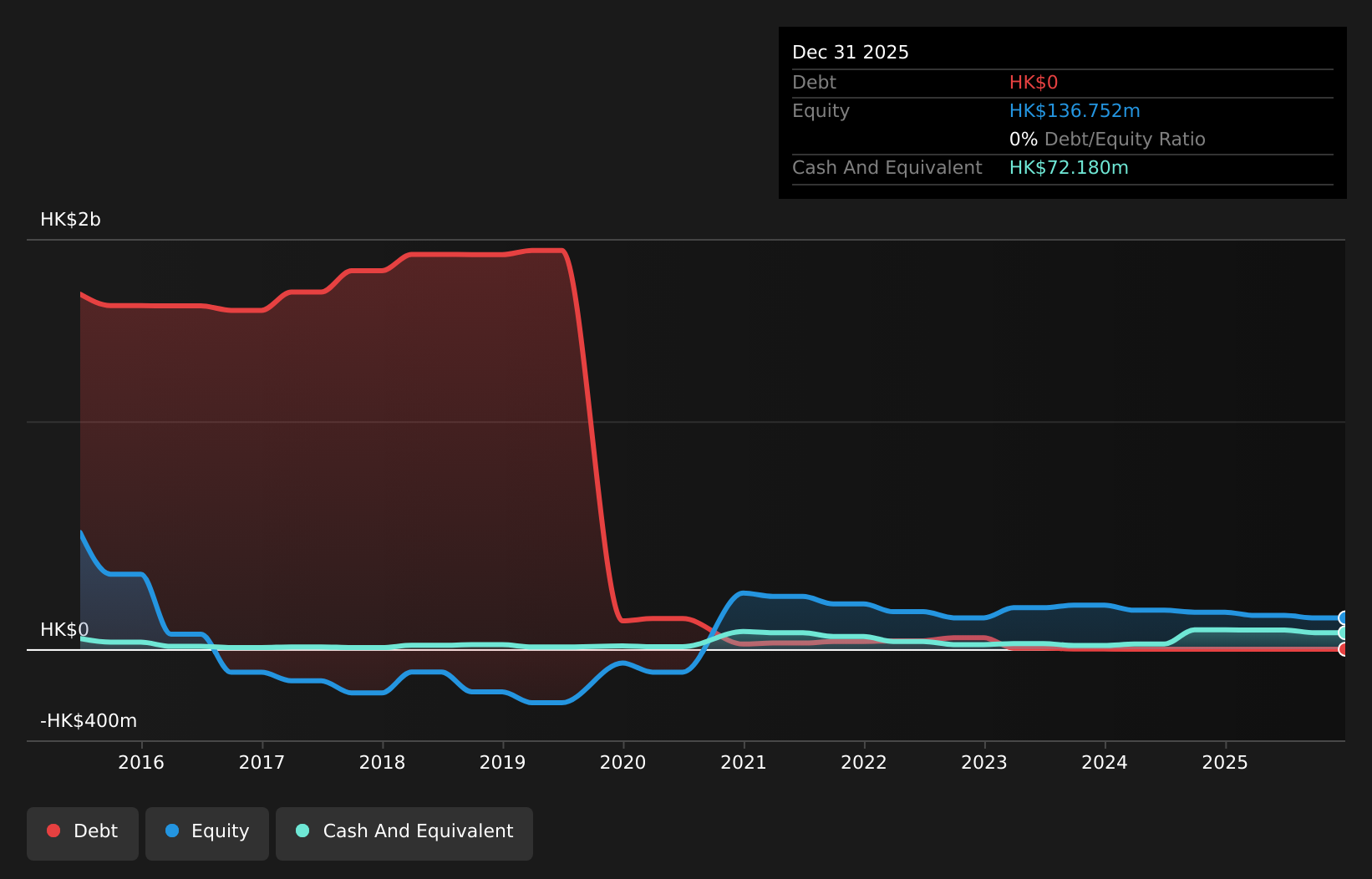Image resolution: width=1372 pixels, height=879 pixels.
Task: Click the HK$136.752m equity value
Action: pyautogui.click(x=1075, y=111)
